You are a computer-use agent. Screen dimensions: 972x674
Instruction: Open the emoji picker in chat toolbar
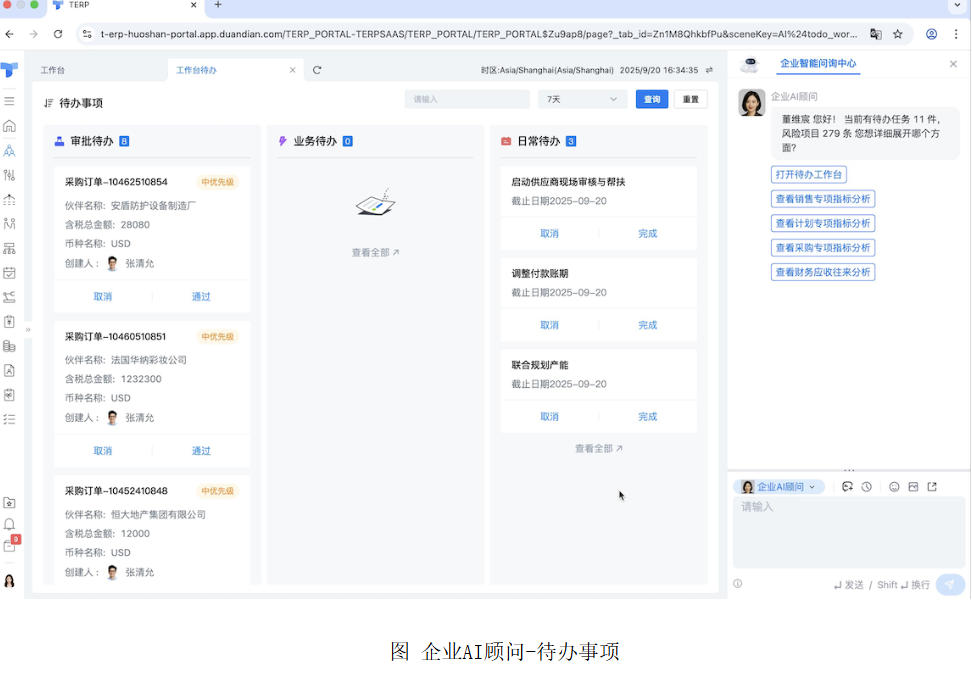[x=894, y=487]
